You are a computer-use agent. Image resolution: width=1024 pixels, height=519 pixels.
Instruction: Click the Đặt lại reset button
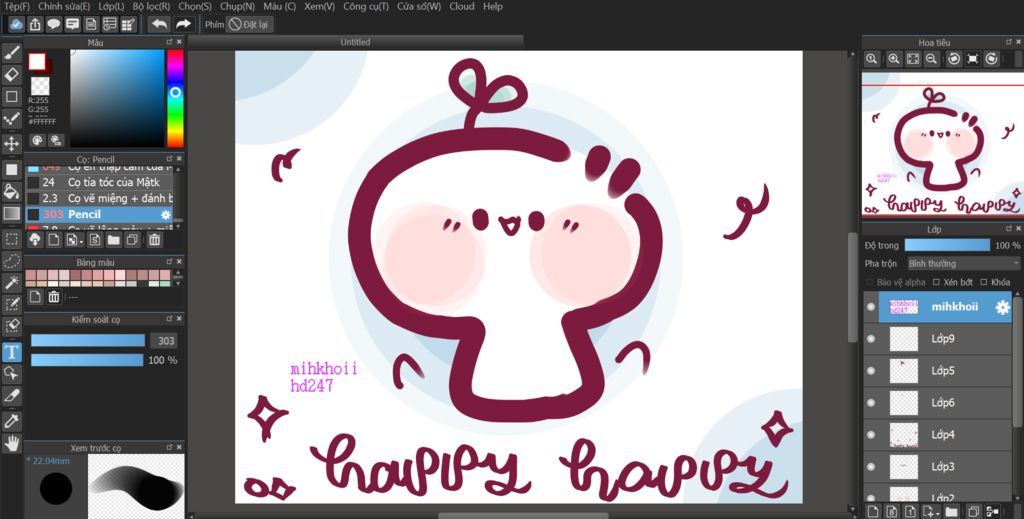point(249,25)
